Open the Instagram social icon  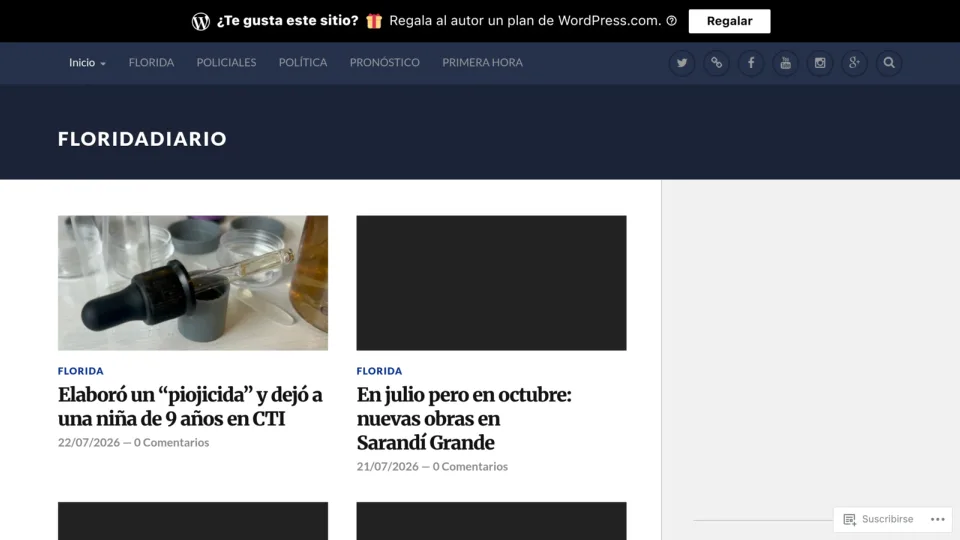click(x=820, y=63)
